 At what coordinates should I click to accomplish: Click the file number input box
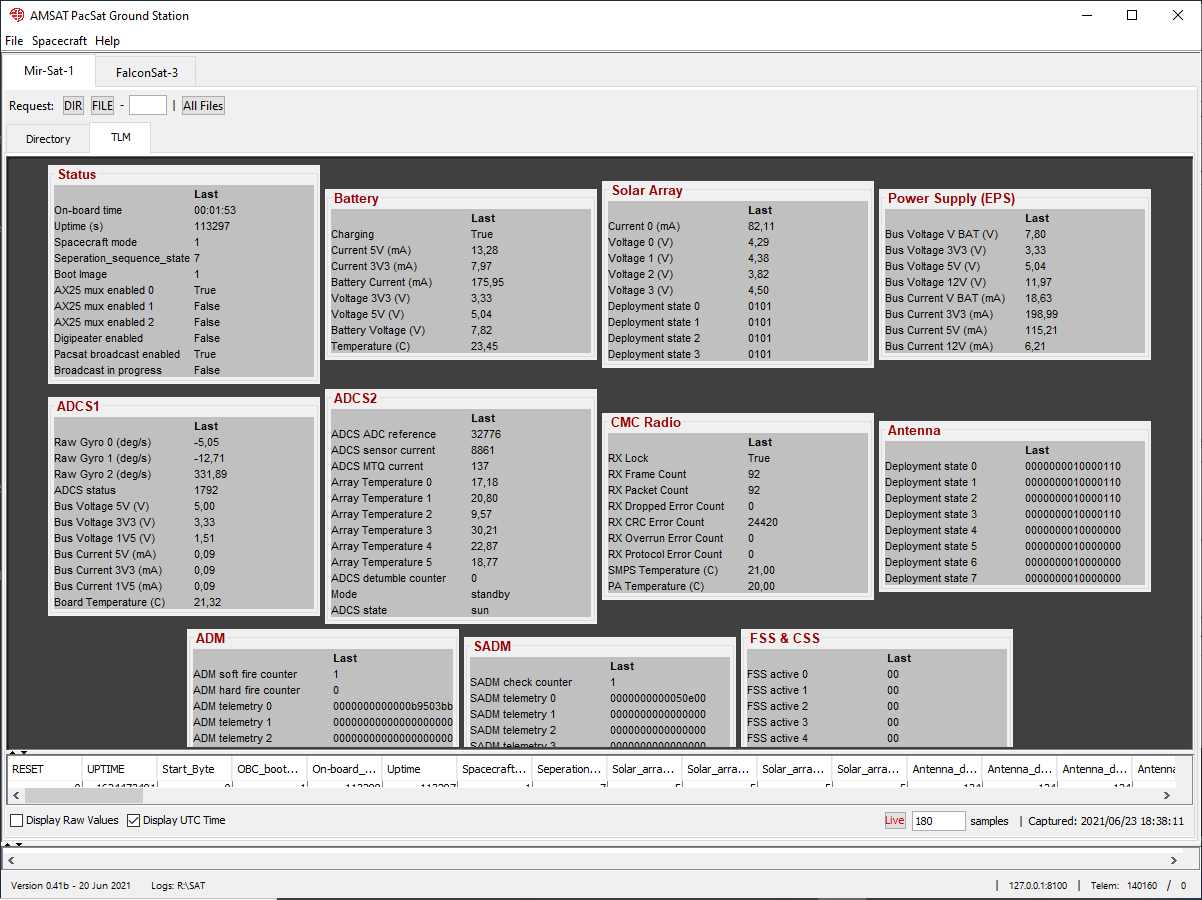tap(148, 105)
